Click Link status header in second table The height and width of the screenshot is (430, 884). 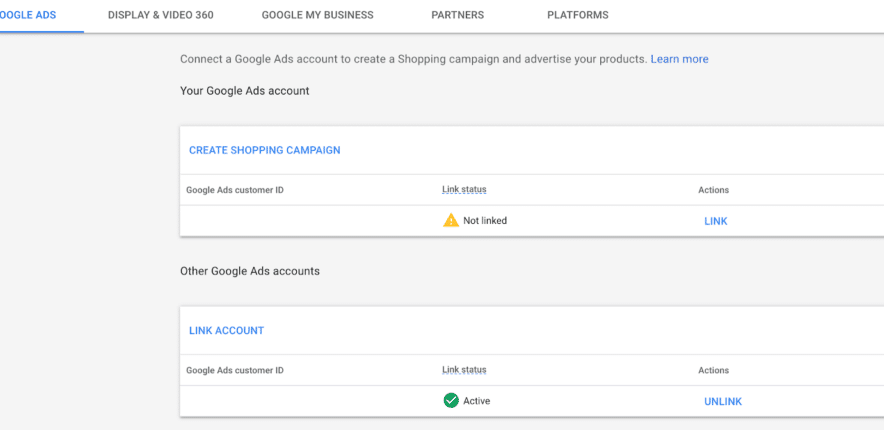(x=464, y=370)
